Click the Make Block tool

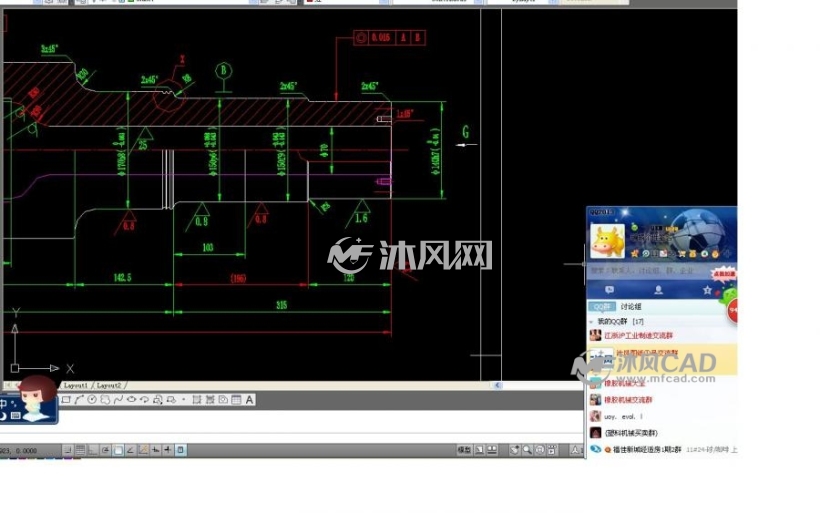[171, 400]
